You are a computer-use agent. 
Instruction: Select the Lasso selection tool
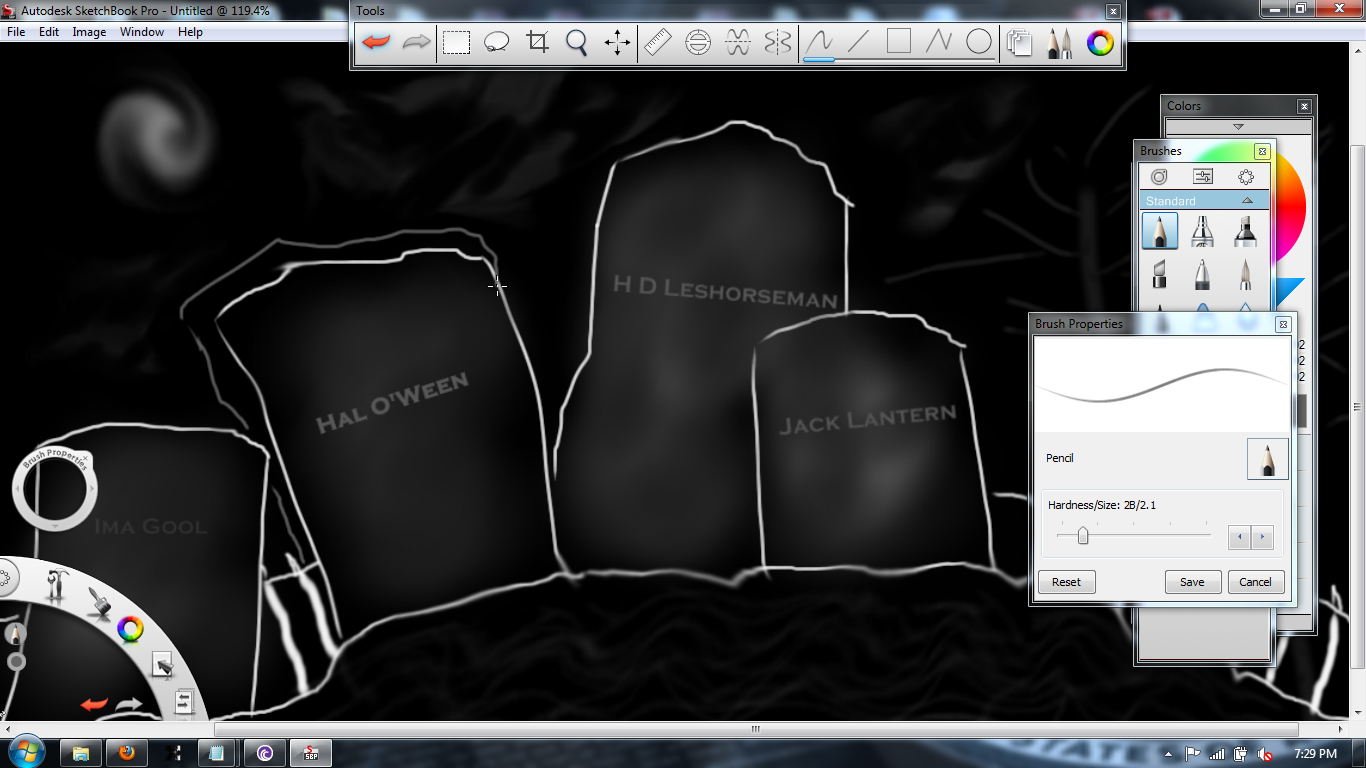(x=497, y=42)
